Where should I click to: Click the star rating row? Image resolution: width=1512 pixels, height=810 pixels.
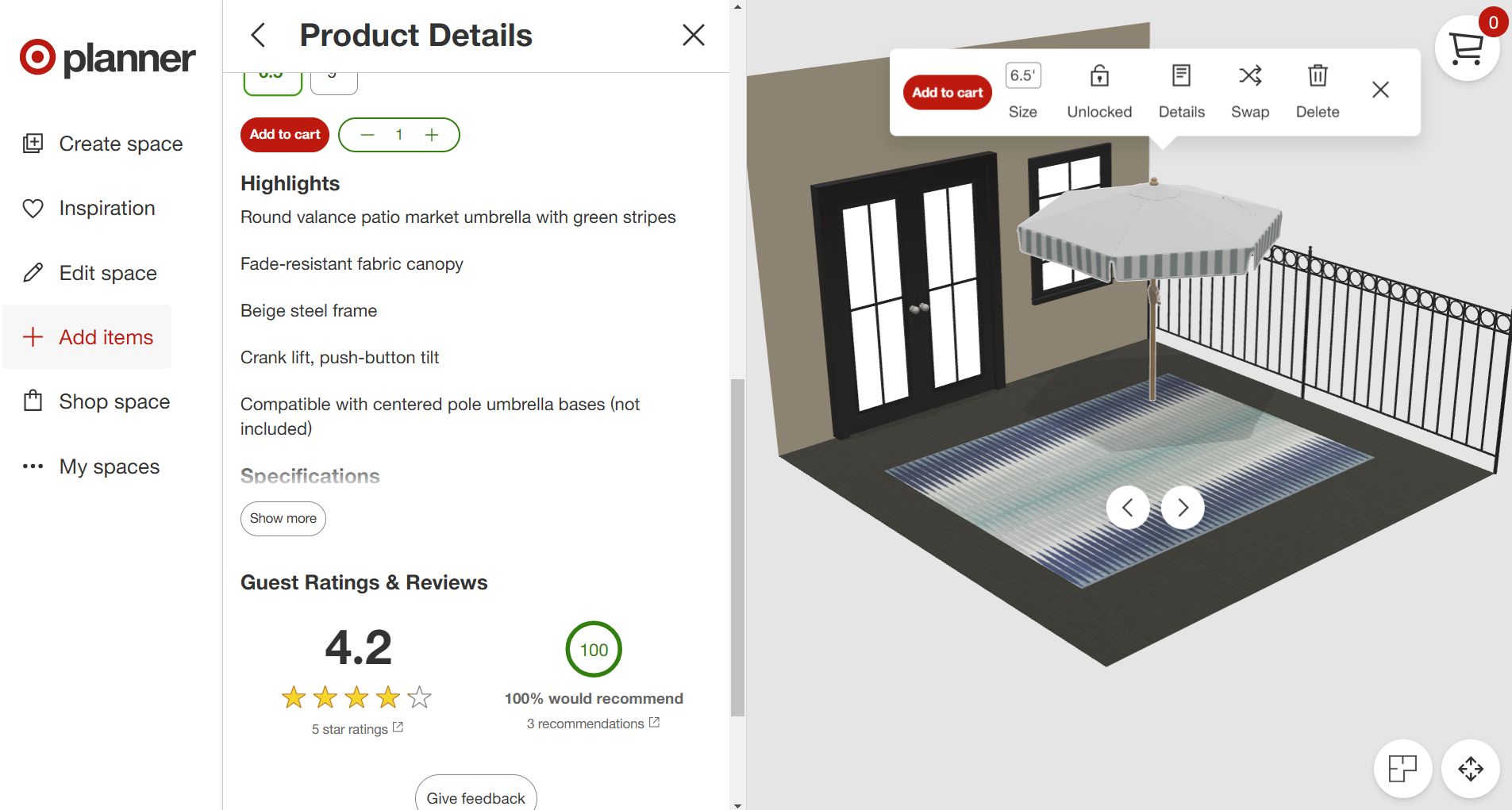tap(356, 697)
